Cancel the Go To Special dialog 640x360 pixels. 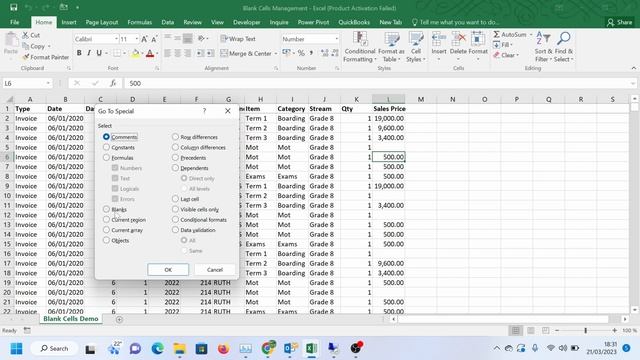(215, 269)
